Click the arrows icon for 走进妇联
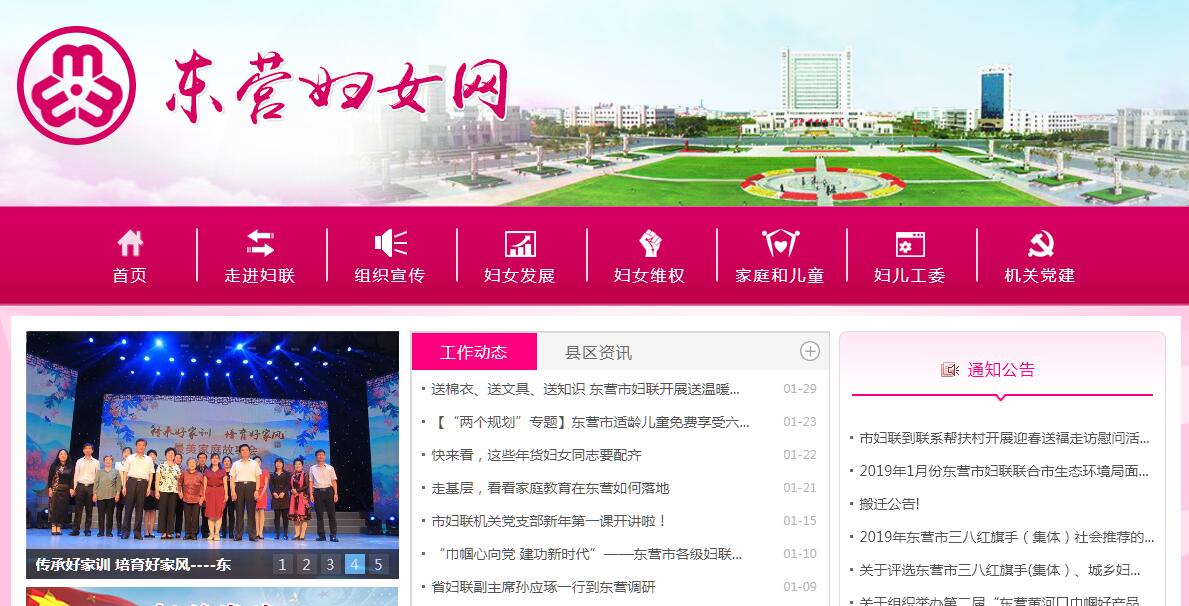This screenshot has width=1189, height=606. coord(260,243)
